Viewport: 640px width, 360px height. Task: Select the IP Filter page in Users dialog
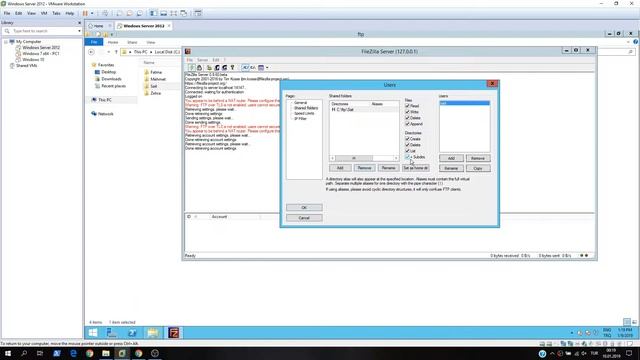[x=300, y=119]
